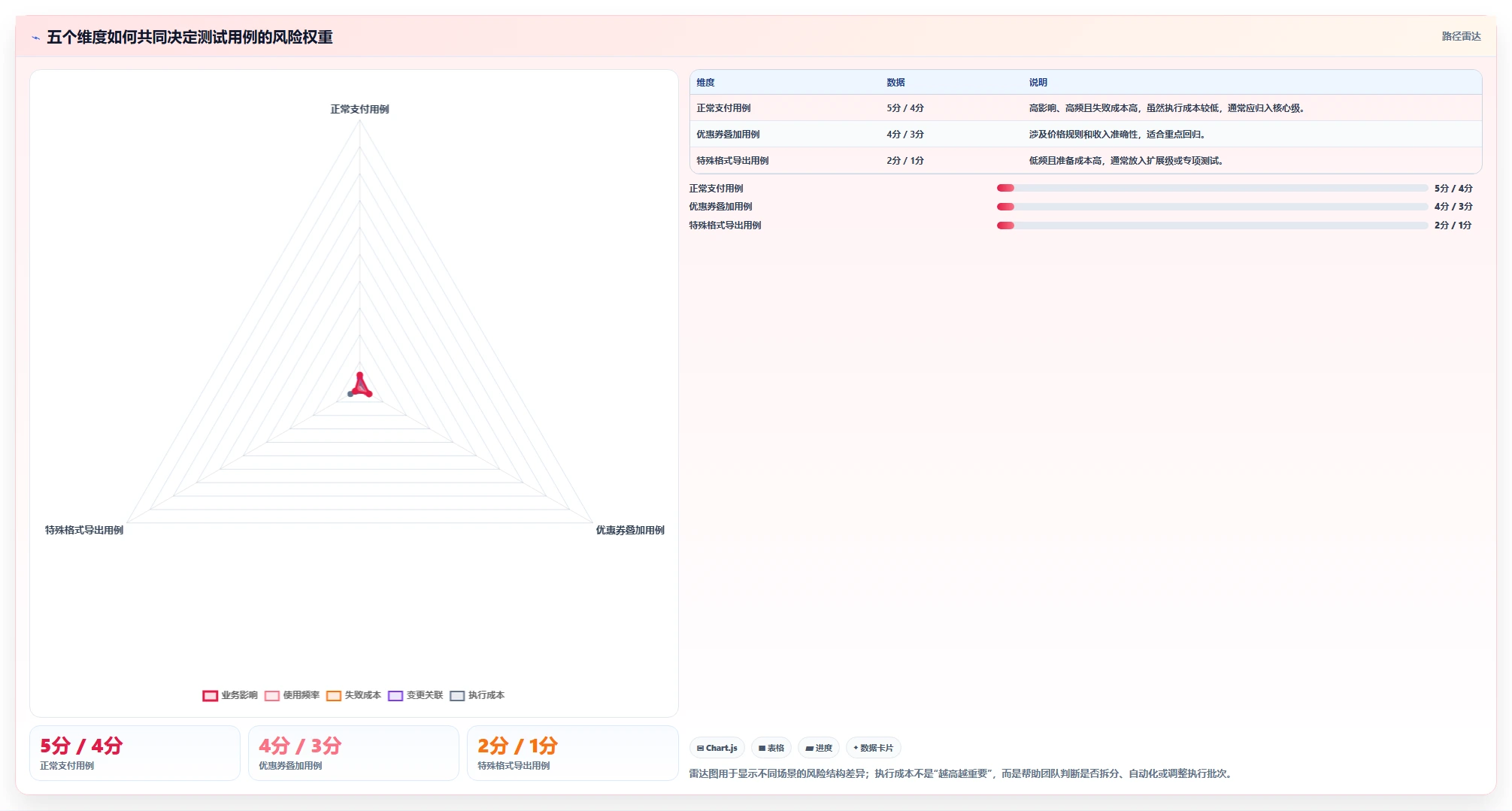Click the 优惠券叠加用例 progress bar

1212,207
